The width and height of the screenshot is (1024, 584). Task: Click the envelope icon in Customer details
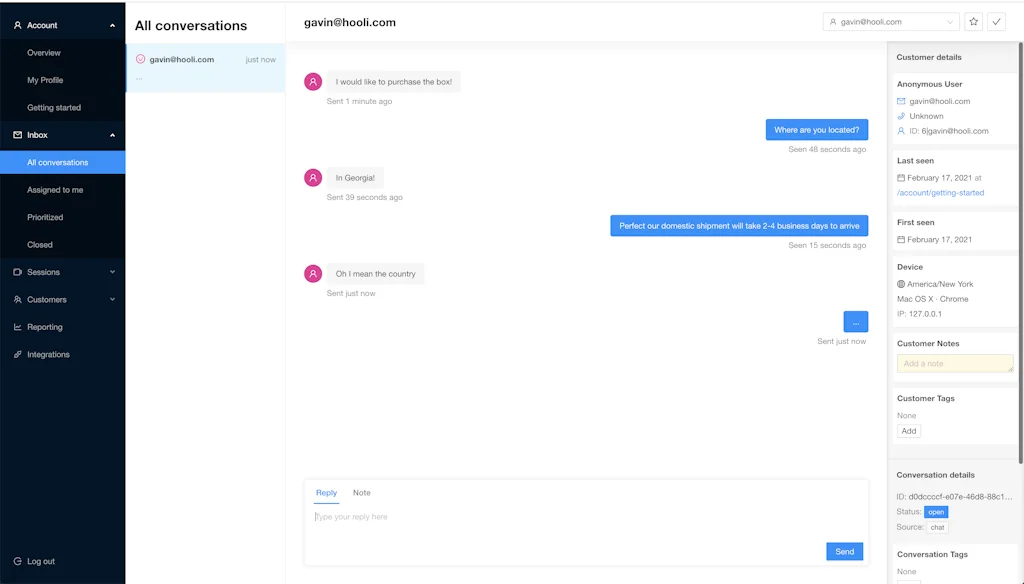(x=901, y=101)
